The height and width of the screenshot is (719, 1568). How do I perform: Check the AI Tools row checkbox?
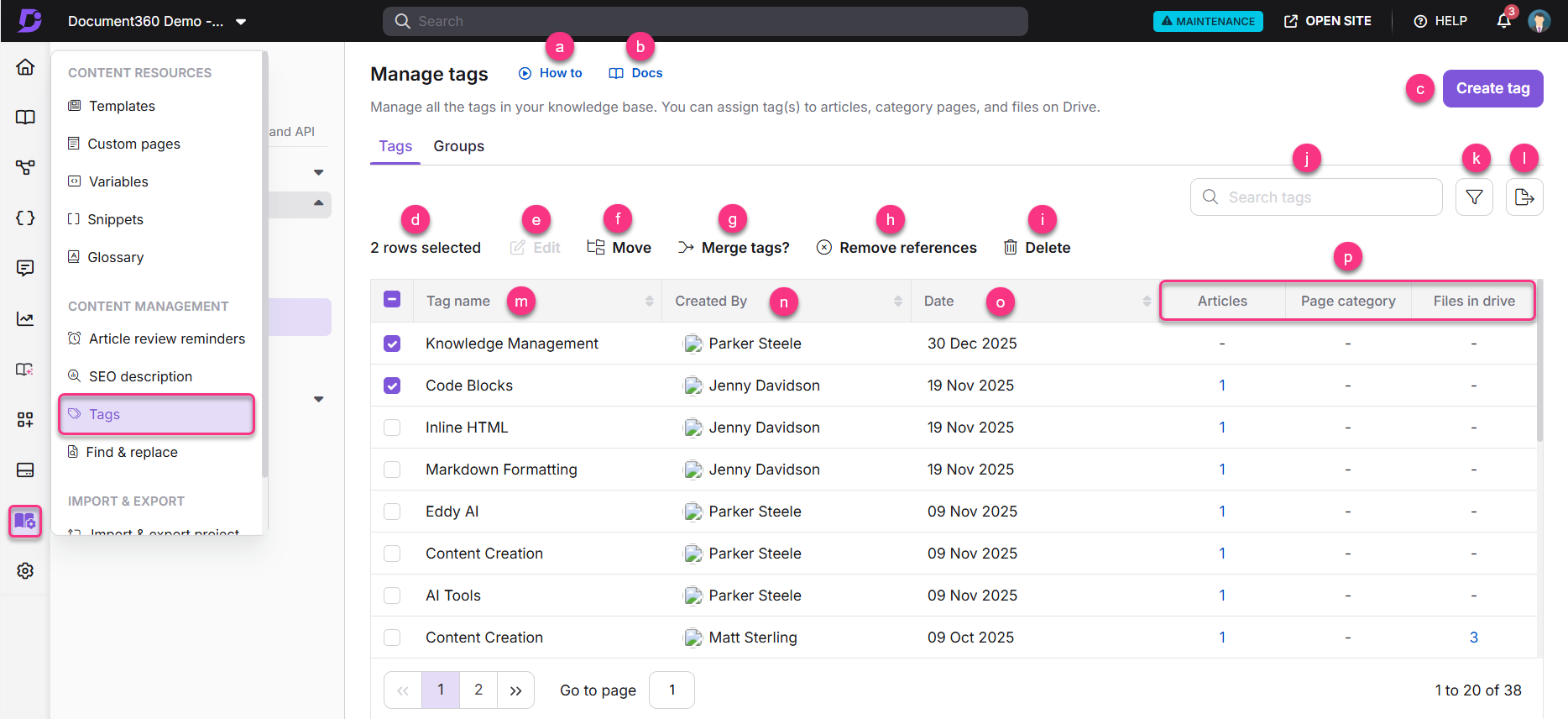392,596
